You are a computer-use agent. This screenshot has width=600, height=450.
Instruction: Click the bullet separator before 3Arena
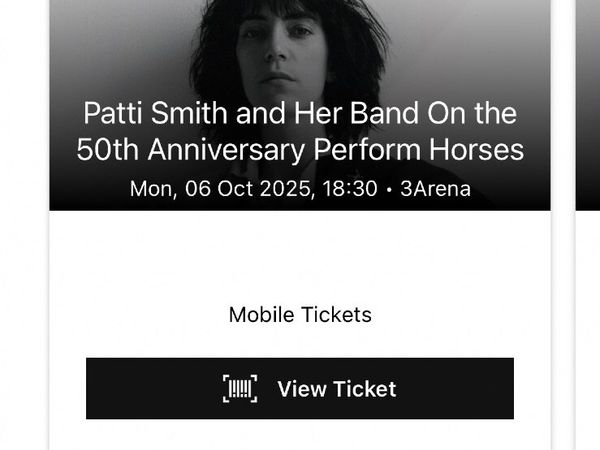(388, 188)
